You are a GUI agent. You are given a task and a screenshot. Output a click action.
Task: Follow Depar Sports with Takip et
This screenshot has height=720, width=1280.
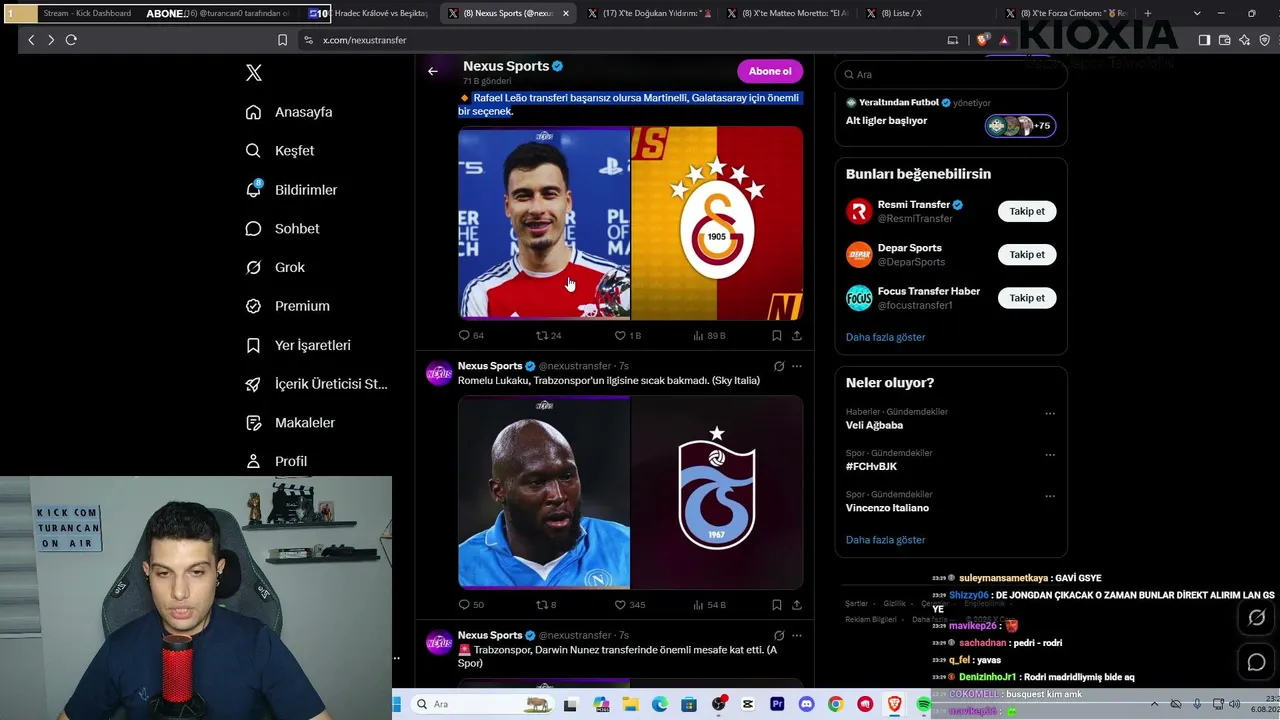tap(1027, 254)
